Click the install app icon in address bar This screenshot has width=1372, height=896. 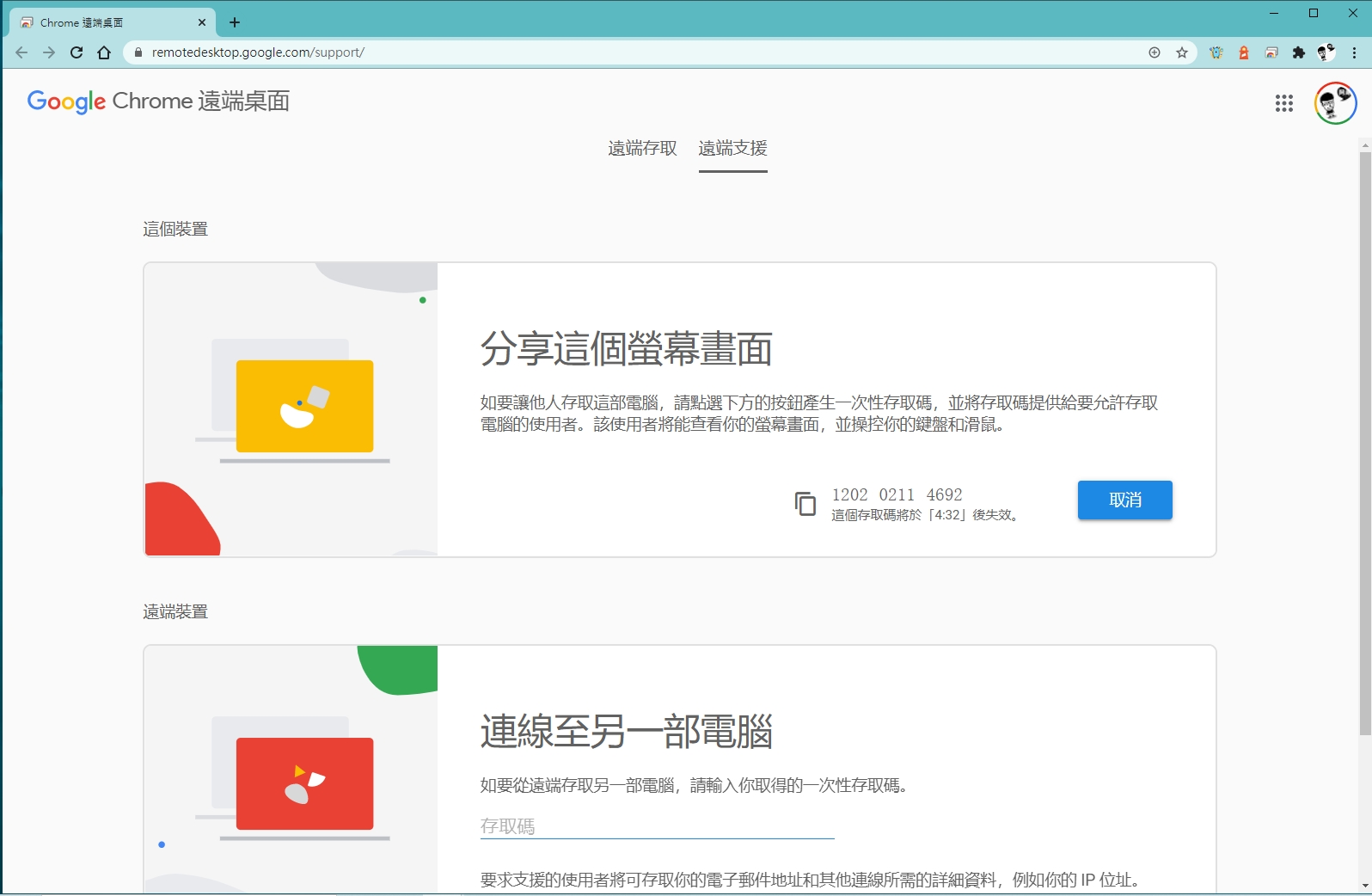click(1155, 52)
